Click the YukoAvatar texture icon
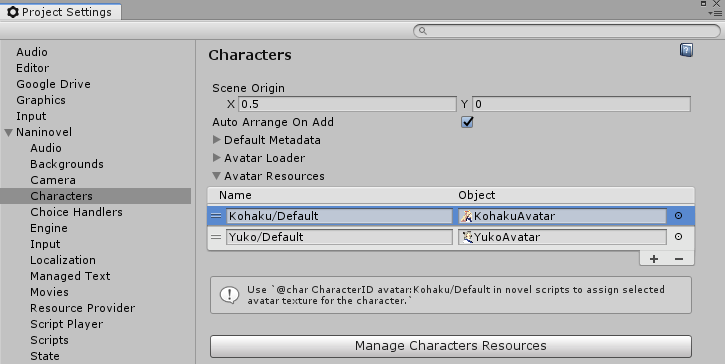 467,237
